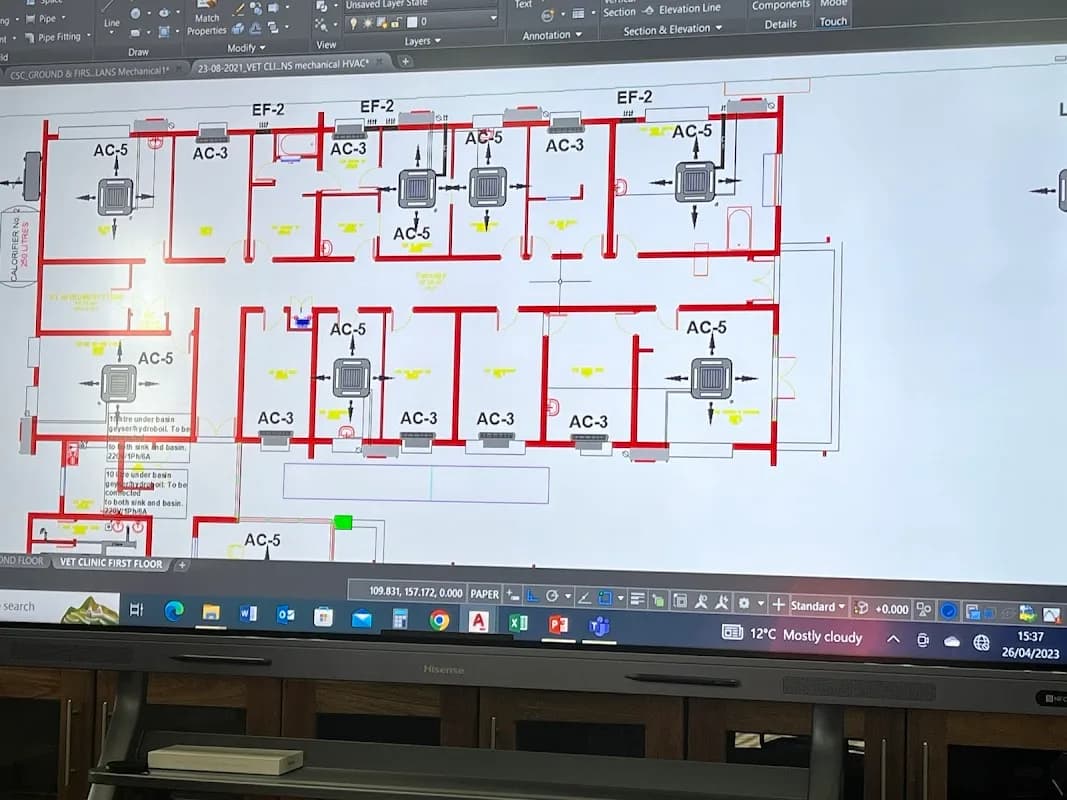This screenshot has width=1067, height=800.
Task: Open Excel from the taskbar
Action: [x=518, y=622]
